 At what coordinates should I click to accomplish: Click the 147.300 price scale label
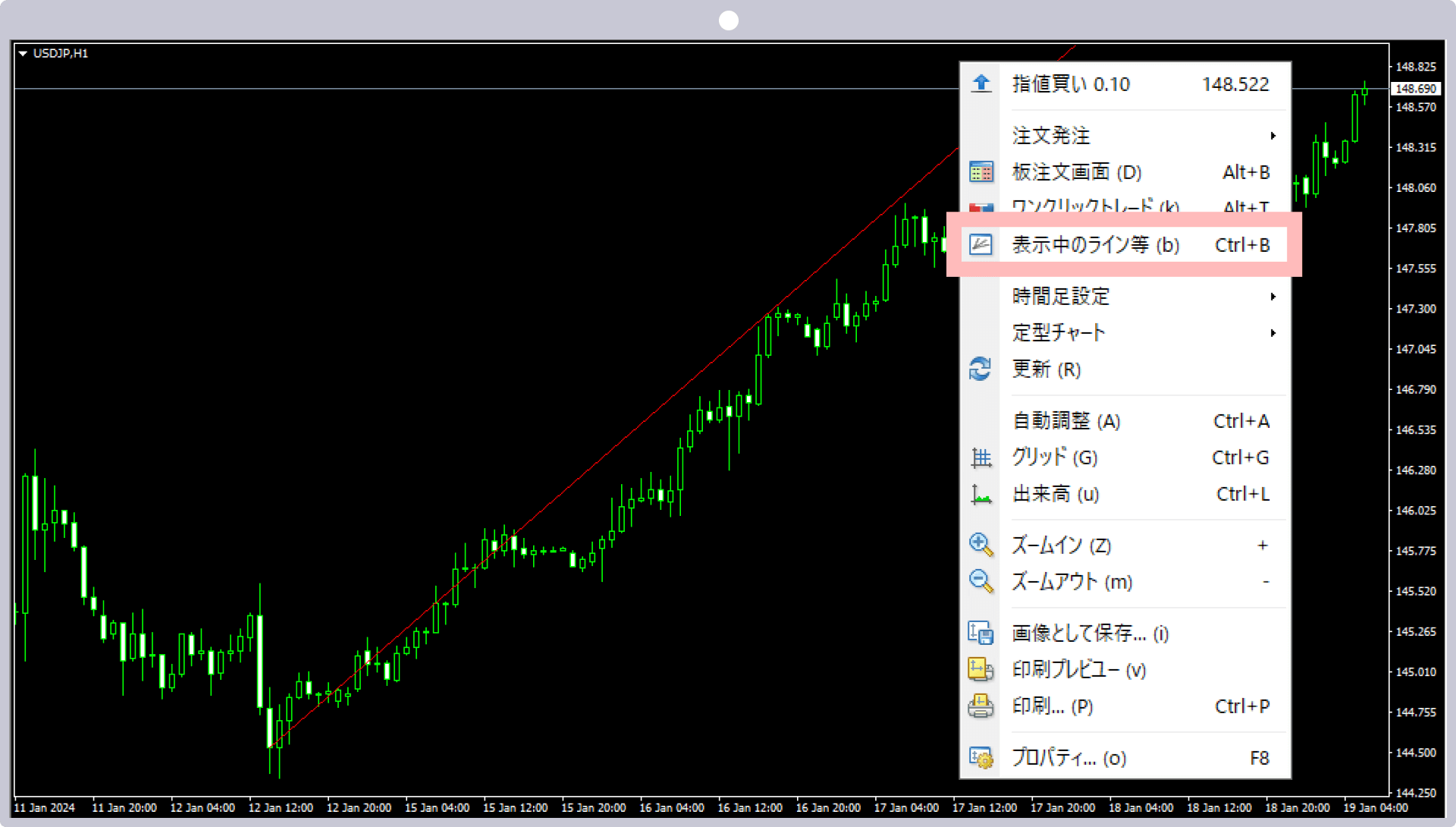click(x=1416, y=309)
